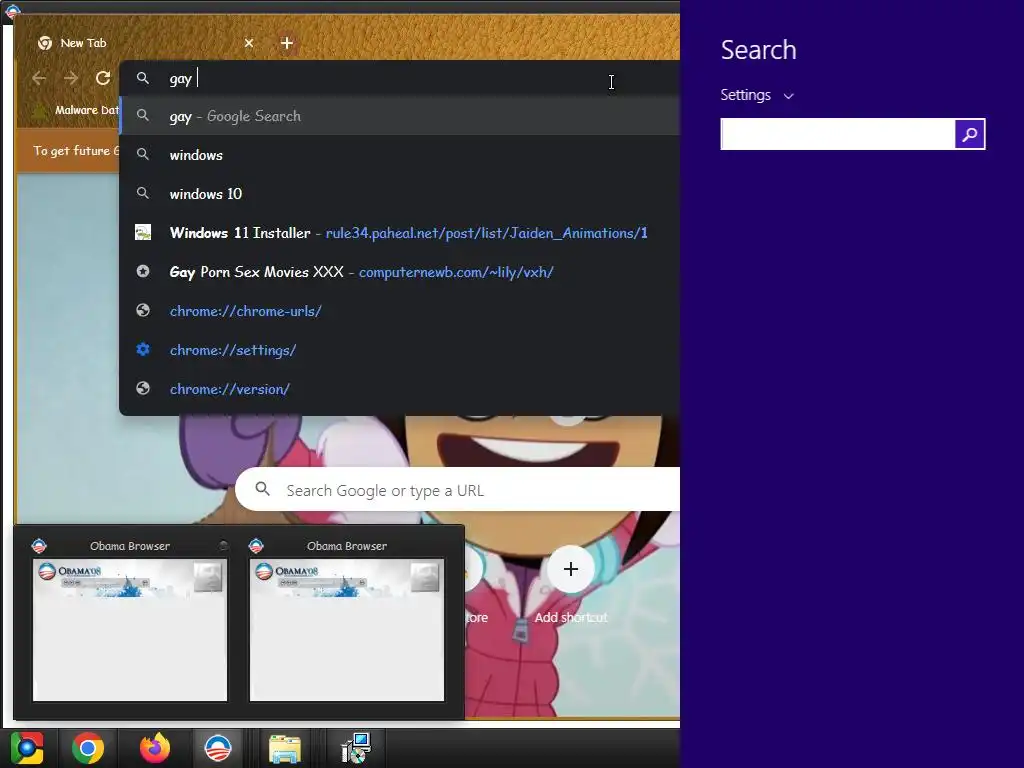Select the computernewb.com bookmark suggestion

[x=400, y=272]
